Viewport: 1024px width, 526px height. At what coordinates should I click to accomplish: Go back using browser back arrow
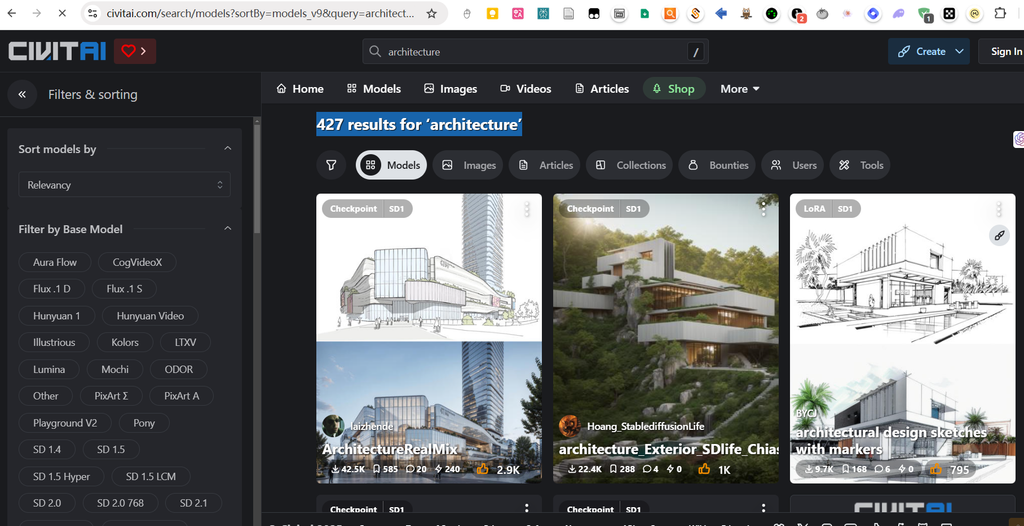pyautogui.click(x=11, y=13)
